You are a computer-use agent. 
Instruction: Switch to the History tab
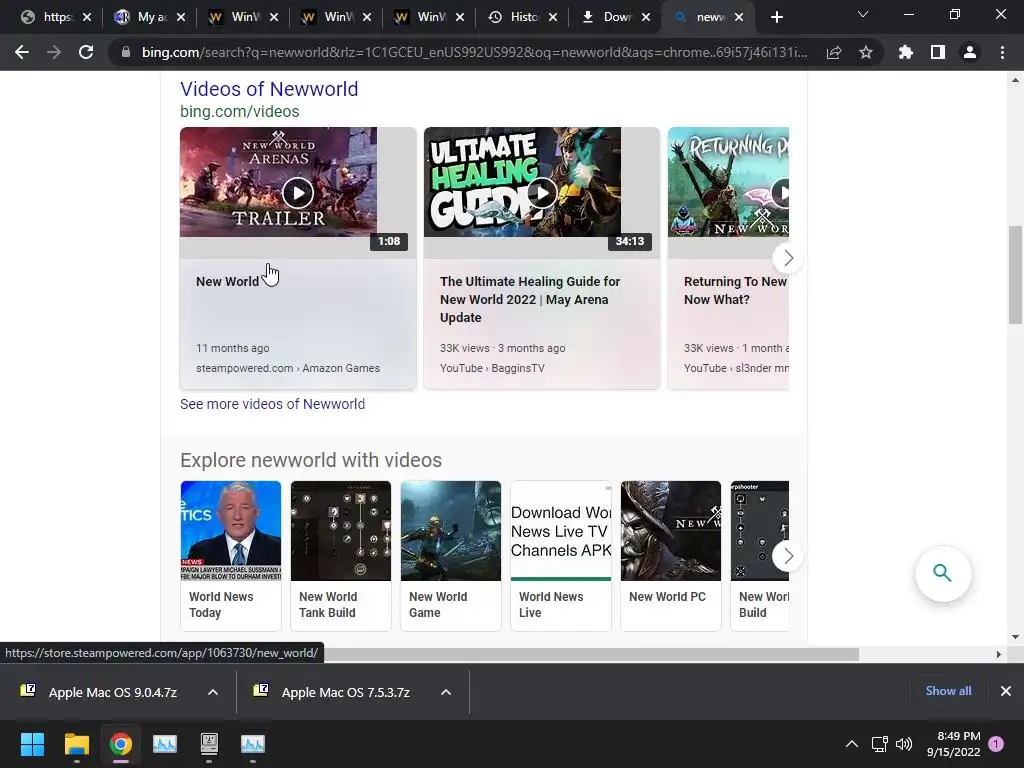point(522,17)
